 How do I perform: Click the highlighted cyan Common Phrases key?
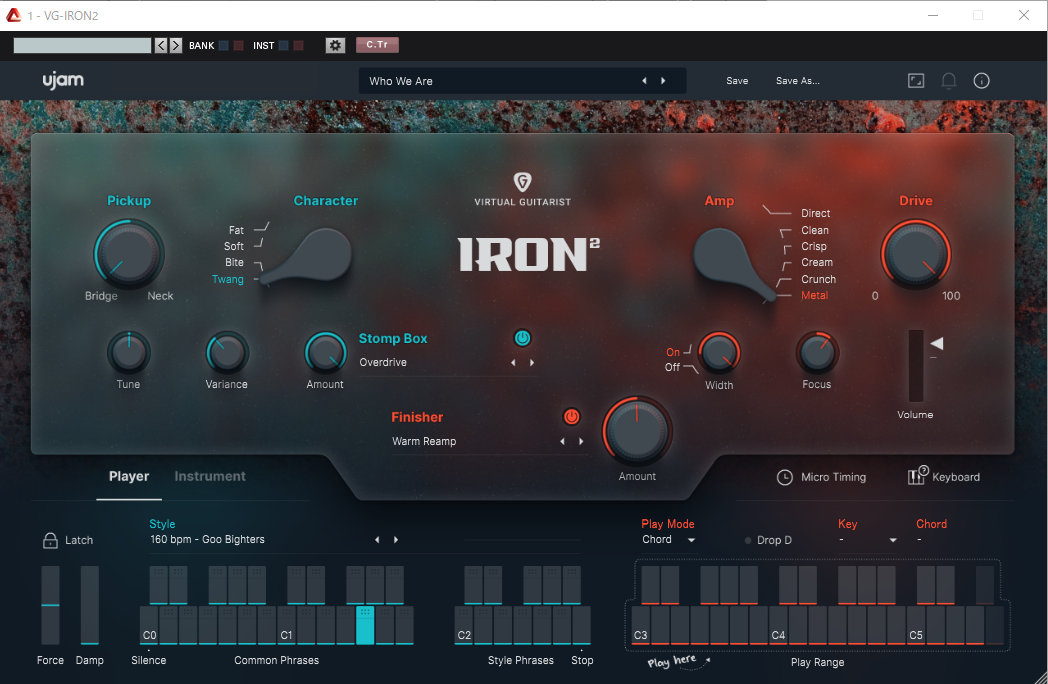pos(365,625)
